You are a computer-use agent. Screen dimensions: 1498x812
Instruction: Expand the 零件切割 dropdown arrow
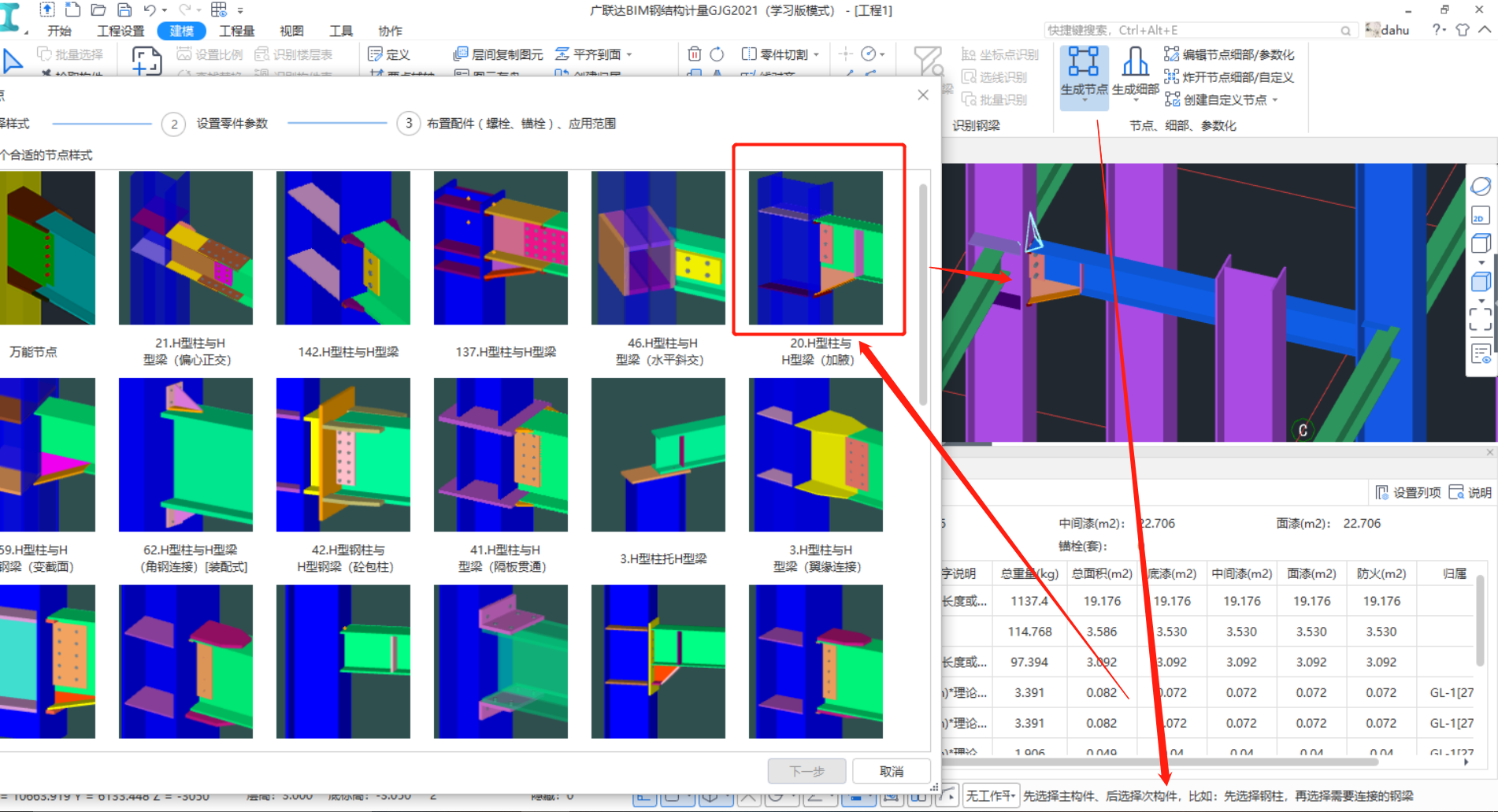click(x=816, y=55)
